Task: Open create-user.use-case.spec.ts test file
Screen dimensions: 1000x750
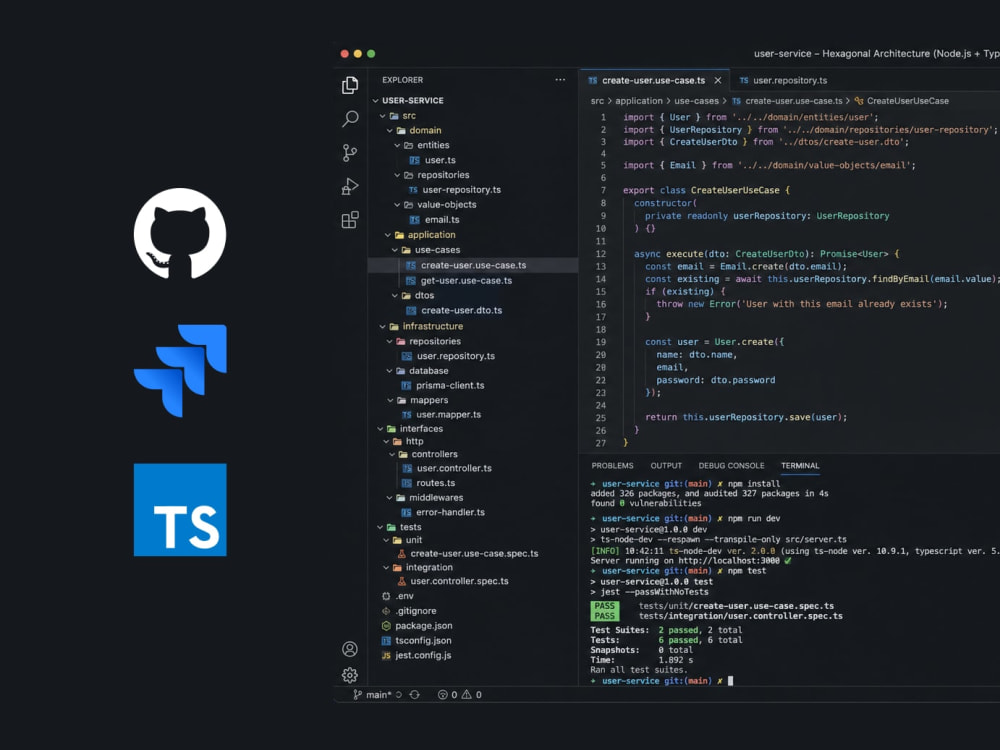Action: (x=473, y=554)
